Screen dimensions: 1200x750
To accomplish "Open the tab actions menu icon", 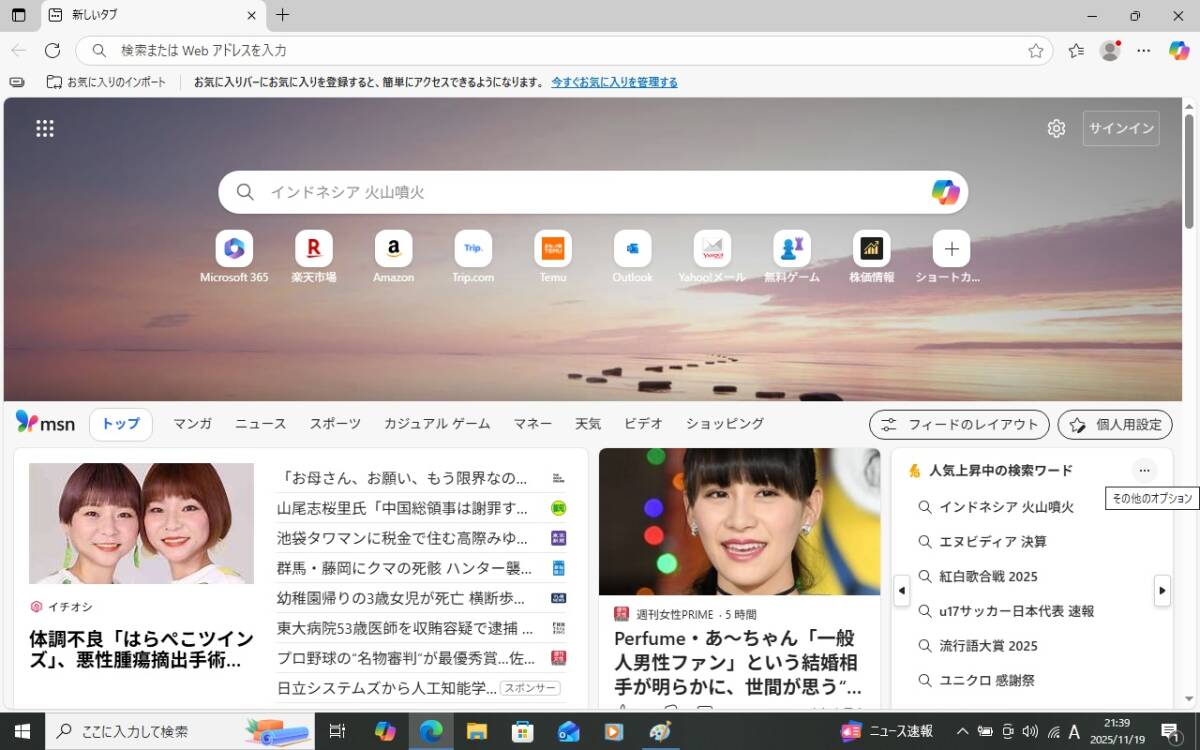I will [x=18, y=15].
